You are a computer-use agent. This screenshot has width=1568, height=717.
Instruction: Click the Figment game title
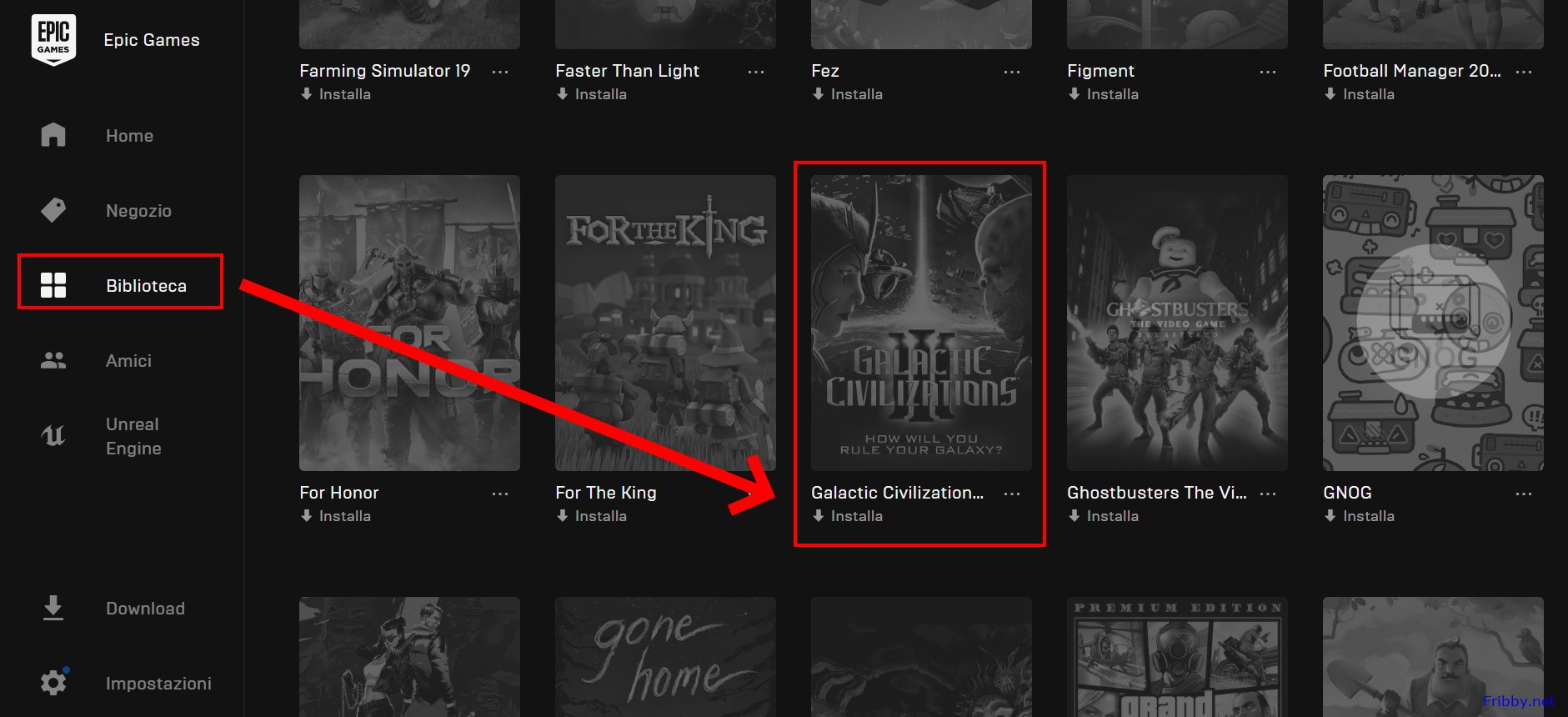coord(1100,71)
